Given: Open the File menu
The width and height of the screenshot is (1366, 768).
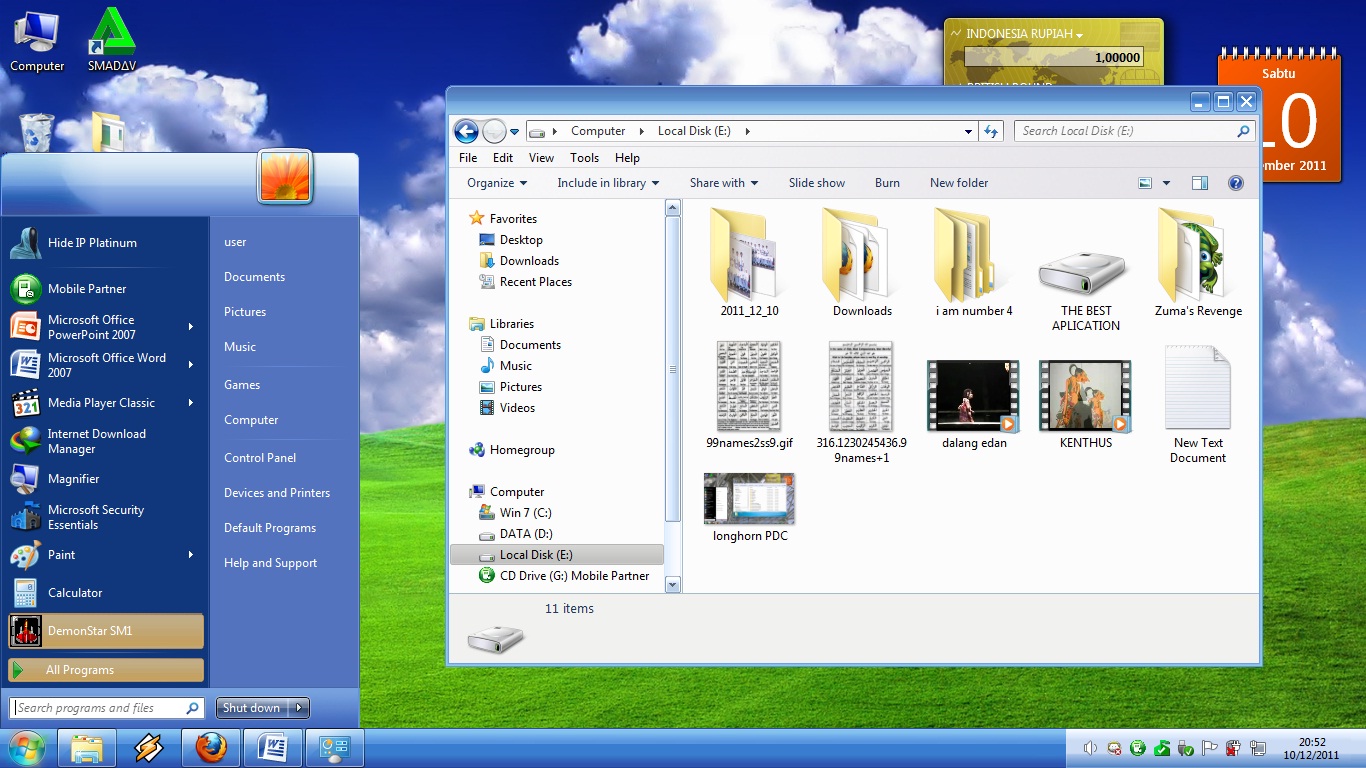Looking at the screenshot, I should (x=468, y=158).
